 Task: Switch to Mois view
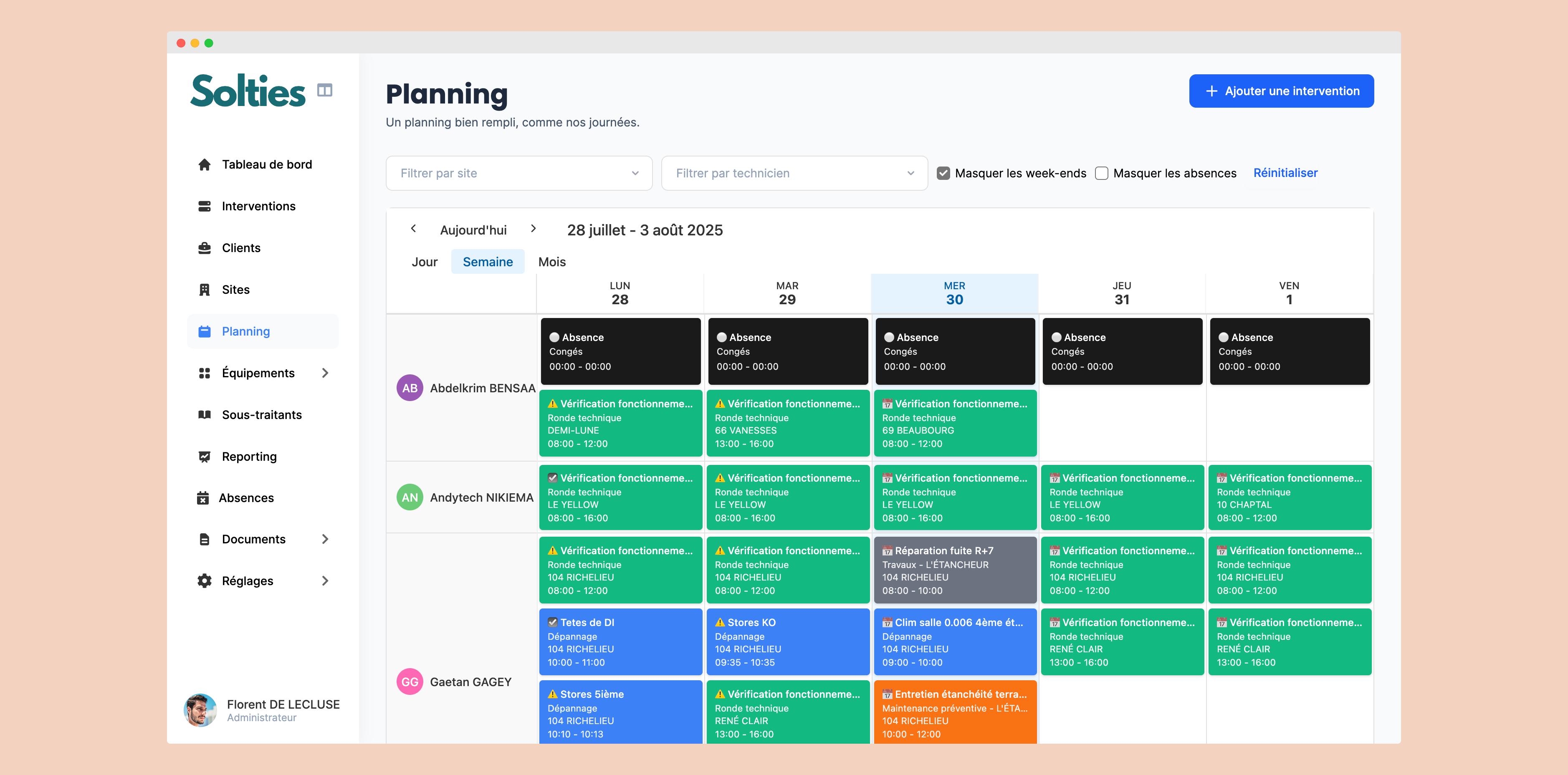coord(552,262)
